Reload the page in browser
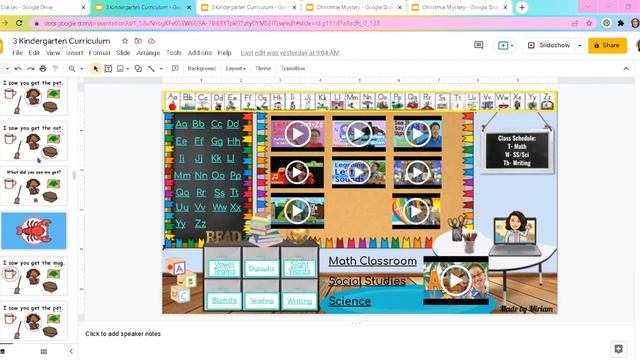 [19, 23]
